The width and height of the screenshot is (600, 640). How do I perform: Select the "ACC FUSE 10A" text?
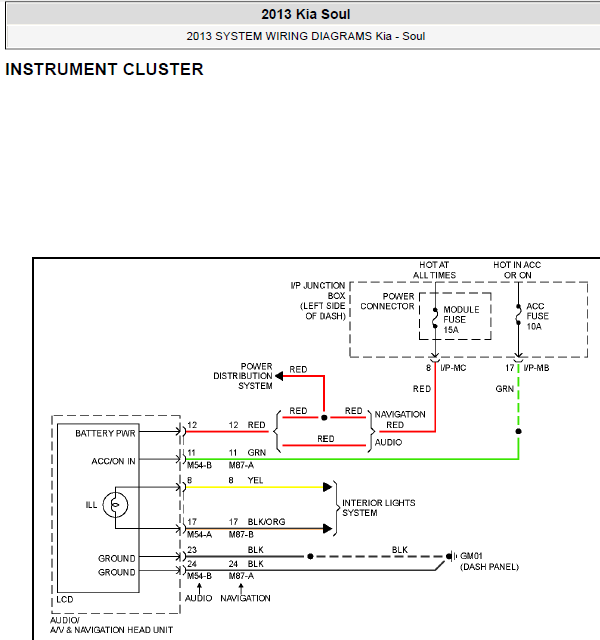537,316
